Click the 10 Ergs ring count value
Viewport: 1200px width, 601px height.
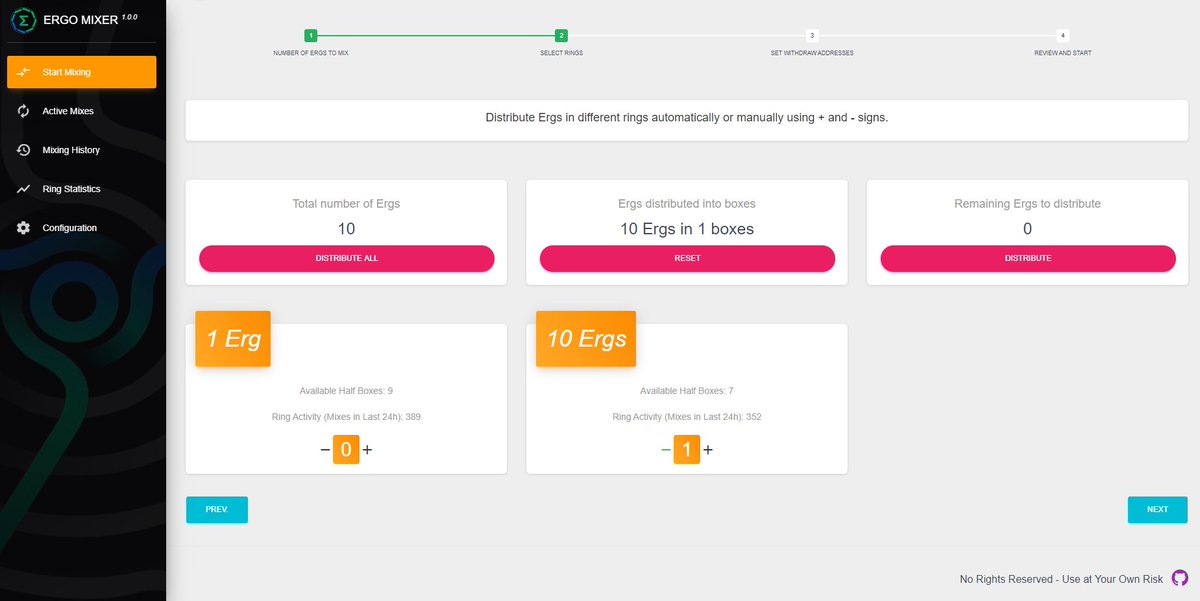click(687, 450)
